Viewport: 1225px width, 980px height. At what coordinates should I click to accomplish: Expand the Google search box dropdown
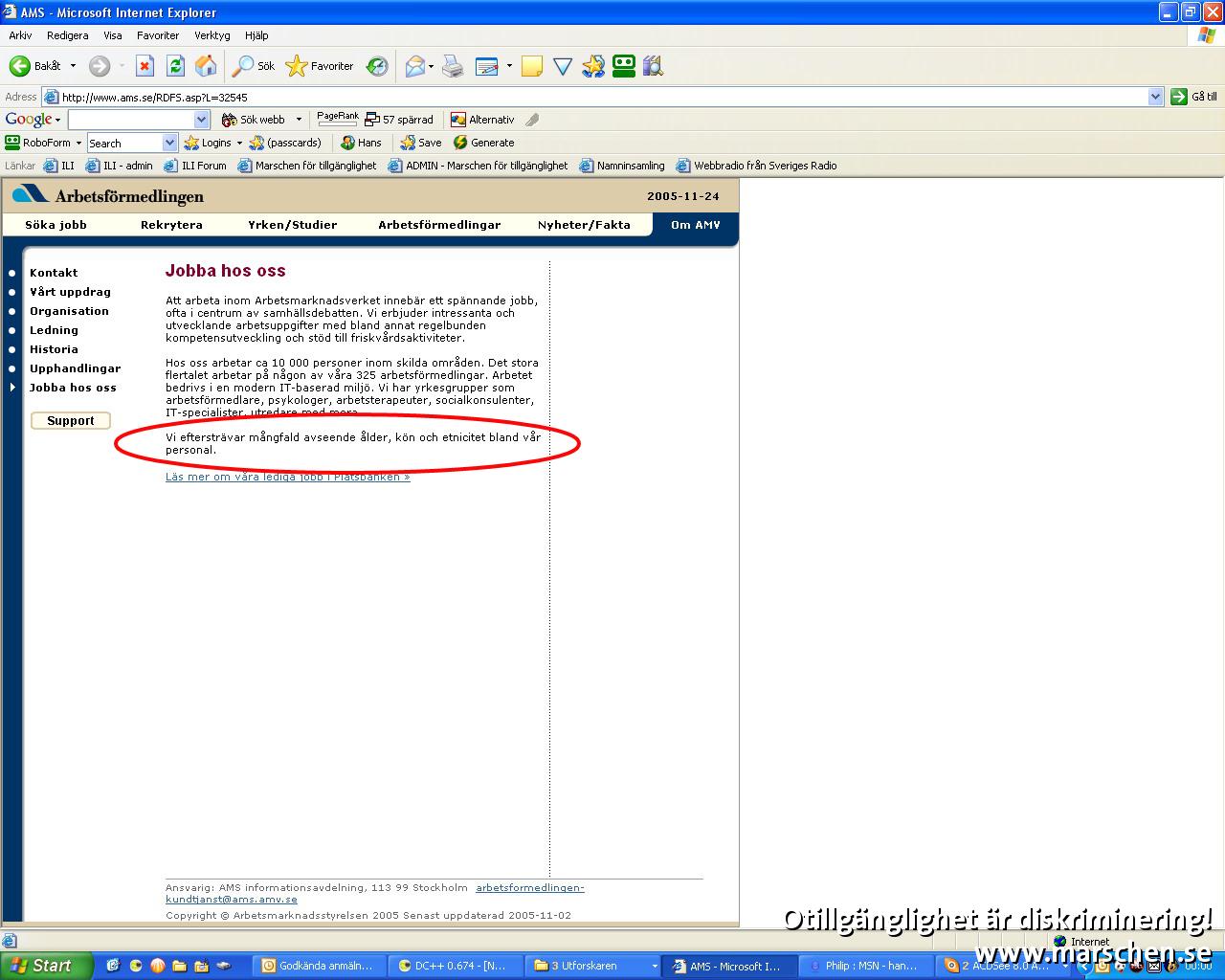(201, 120)
